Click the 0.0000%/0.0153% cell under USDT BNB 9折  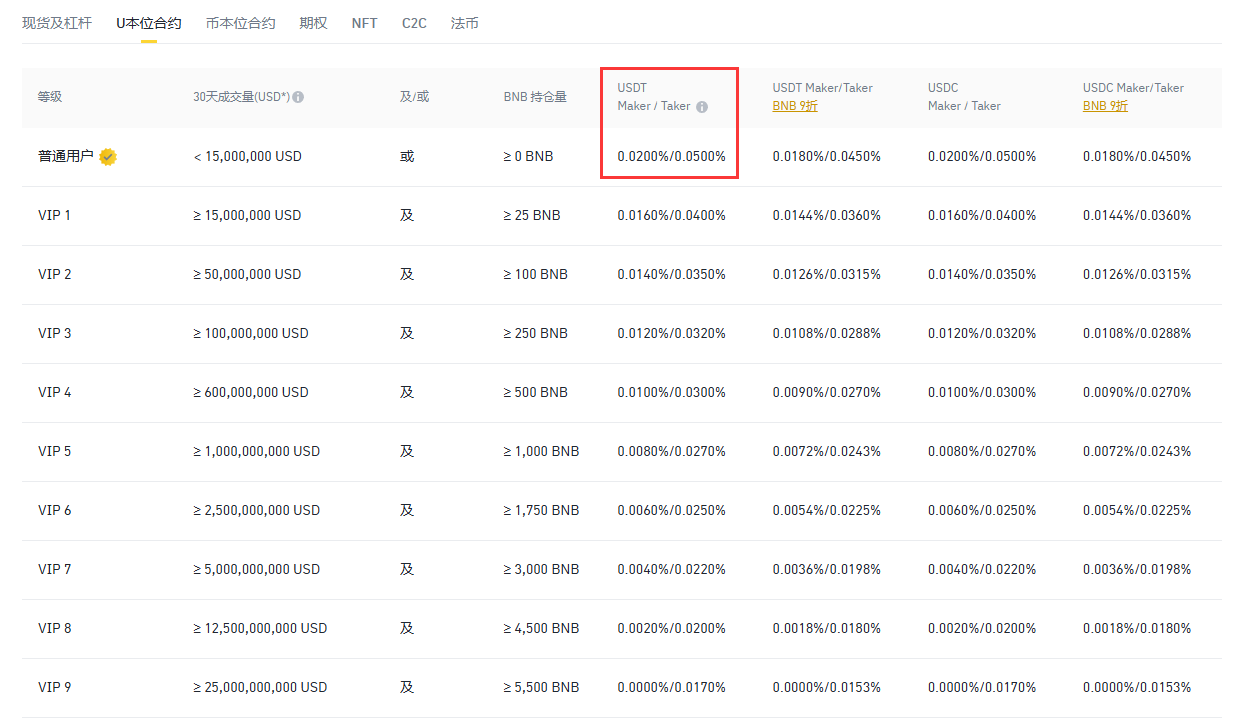[x=827, y=687]
